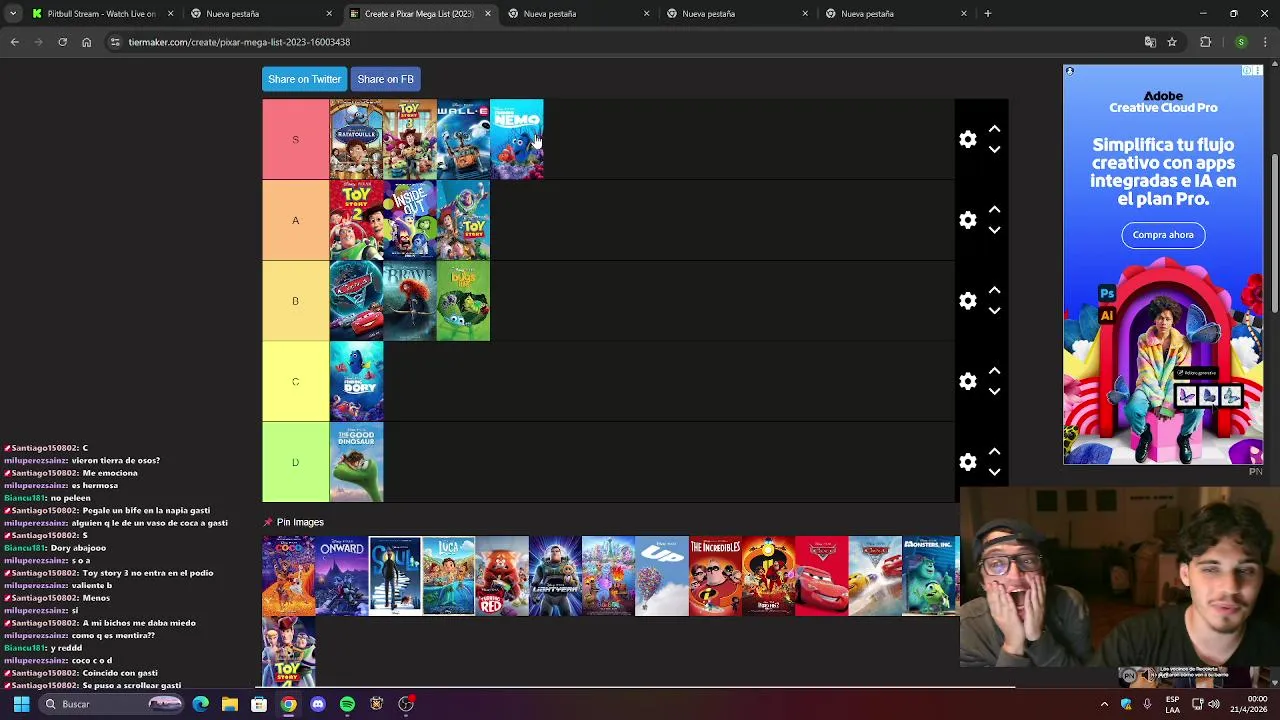
Task: Click Compra ahora in the Adobe ad
Action: click(1163, 235)
